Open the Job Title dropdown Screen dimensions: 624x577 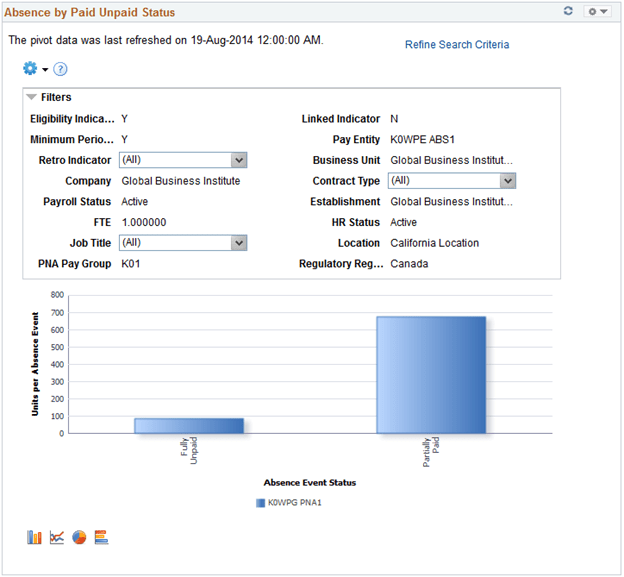point(183,243)
